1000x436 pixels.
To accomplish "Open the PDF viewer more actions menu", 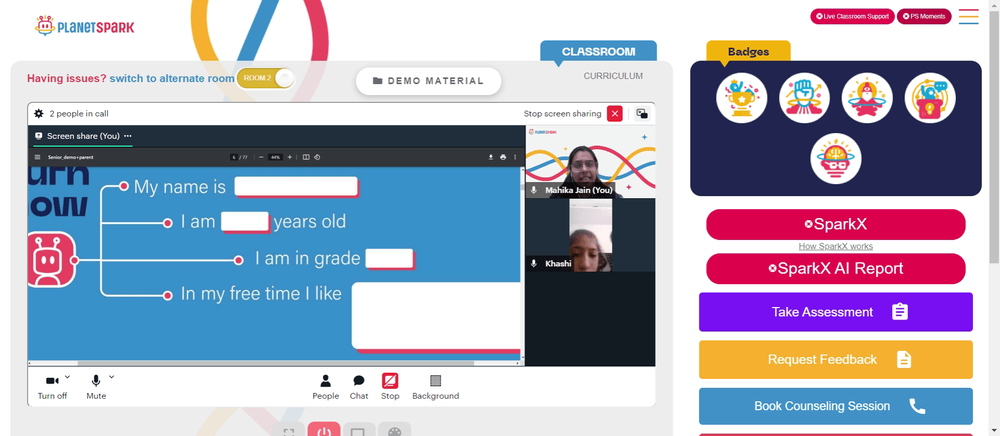I will coord(515,157).
